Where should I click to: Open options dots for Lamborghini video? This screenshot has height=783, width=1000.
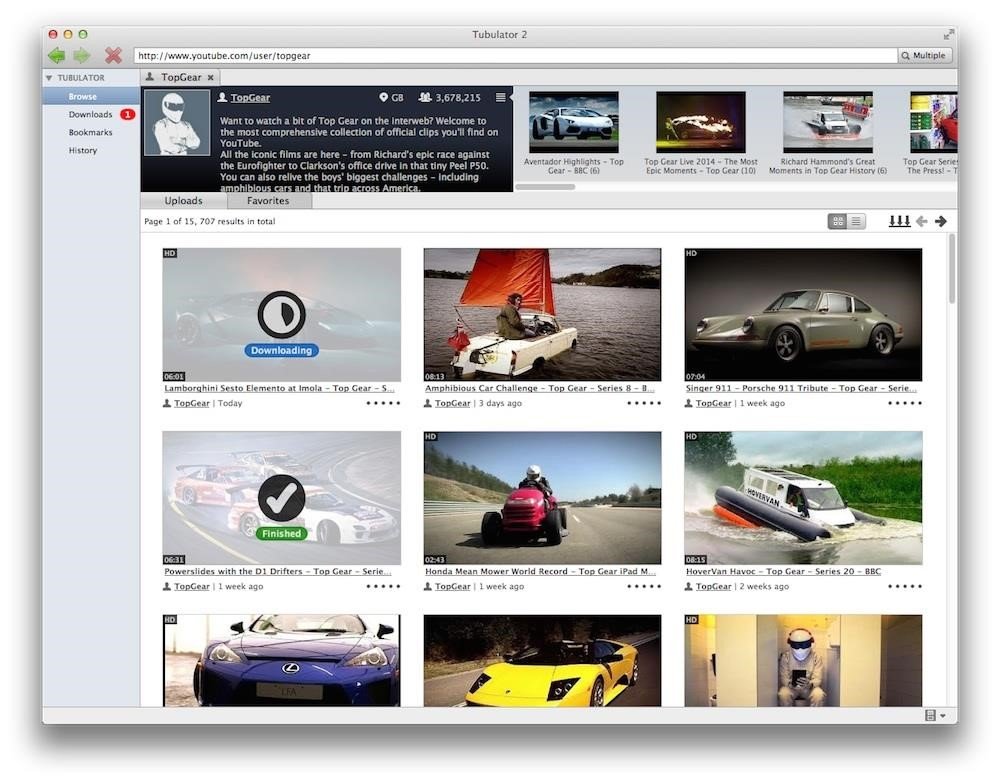pyautogui.click(x=383, y=403)
